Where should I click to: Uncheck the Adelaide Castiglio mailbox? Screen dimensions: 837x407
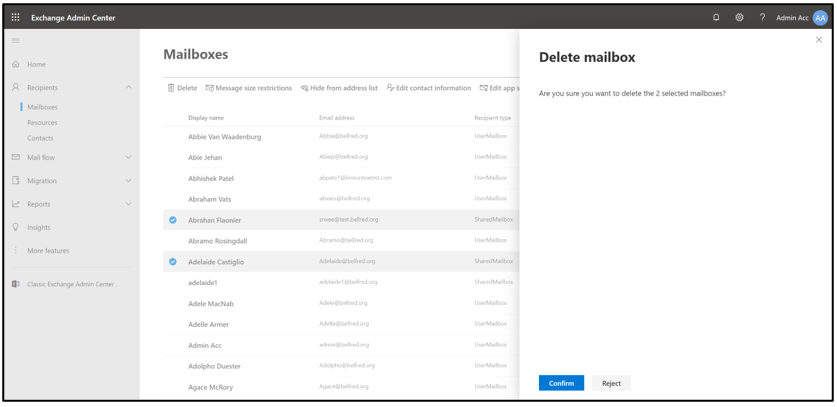tap(172, 262)
